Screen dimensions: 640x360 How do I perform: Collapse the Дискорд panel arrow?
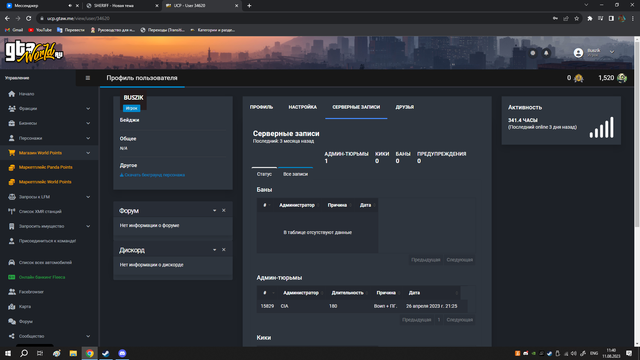pyautogui.click(x=214, y=250)
